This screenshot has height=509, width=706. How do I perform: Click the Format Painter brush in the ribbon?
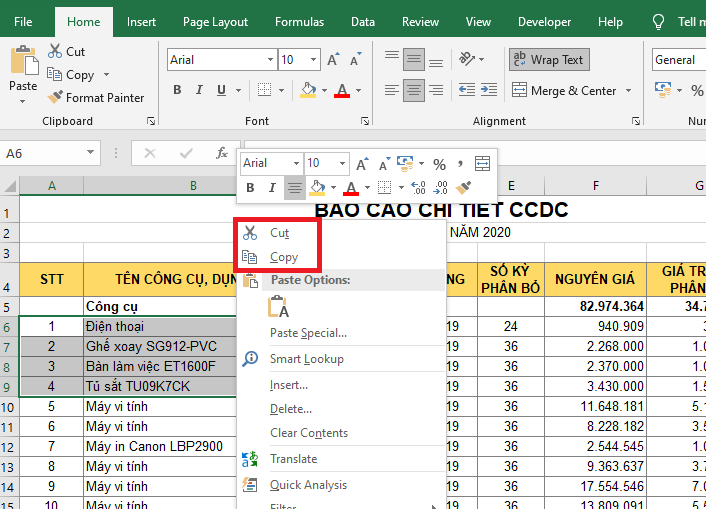point(56,98)
